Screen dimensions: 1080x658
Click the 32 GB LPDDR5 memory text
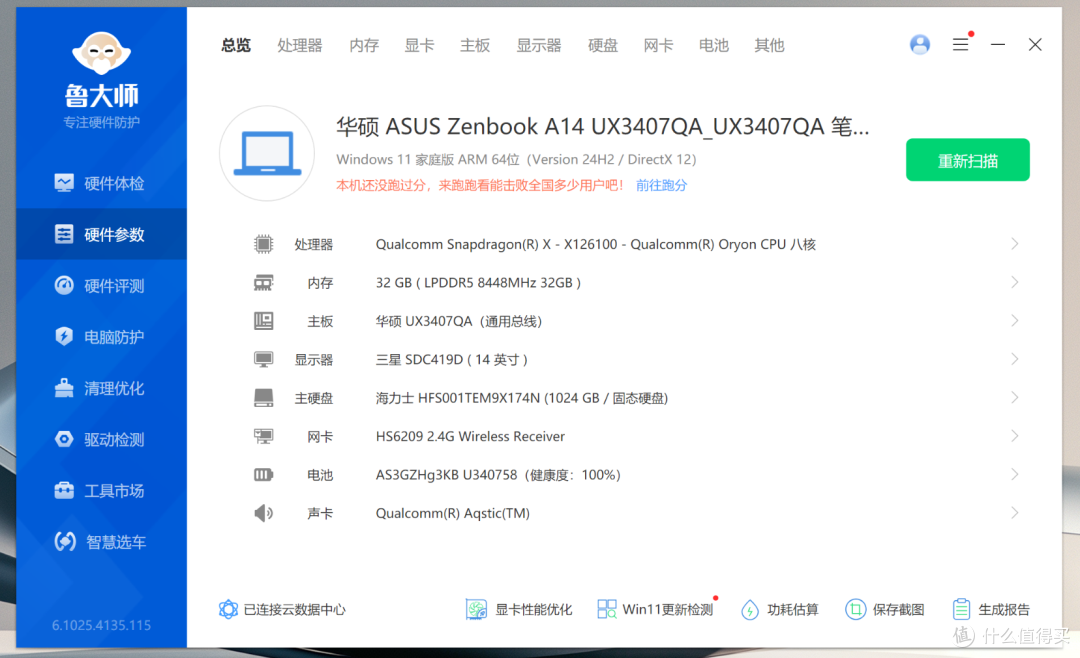coord(478,282)
